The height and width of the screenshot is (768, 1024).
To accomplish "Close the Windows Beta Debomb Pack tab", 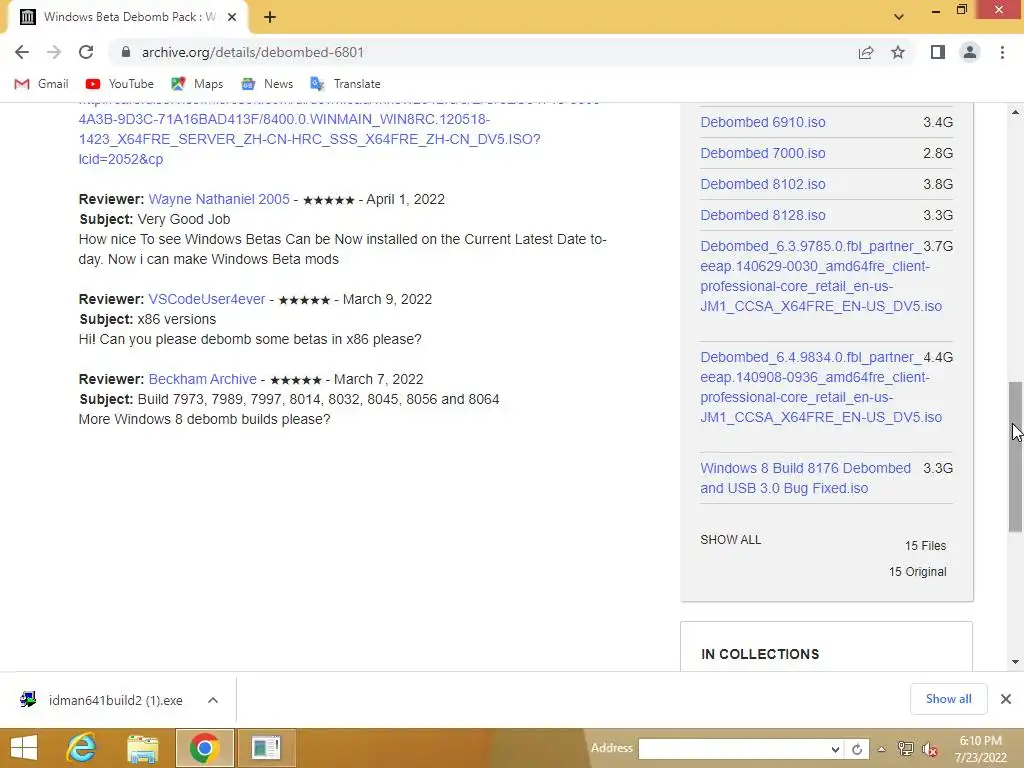I will tap(232, 17).
